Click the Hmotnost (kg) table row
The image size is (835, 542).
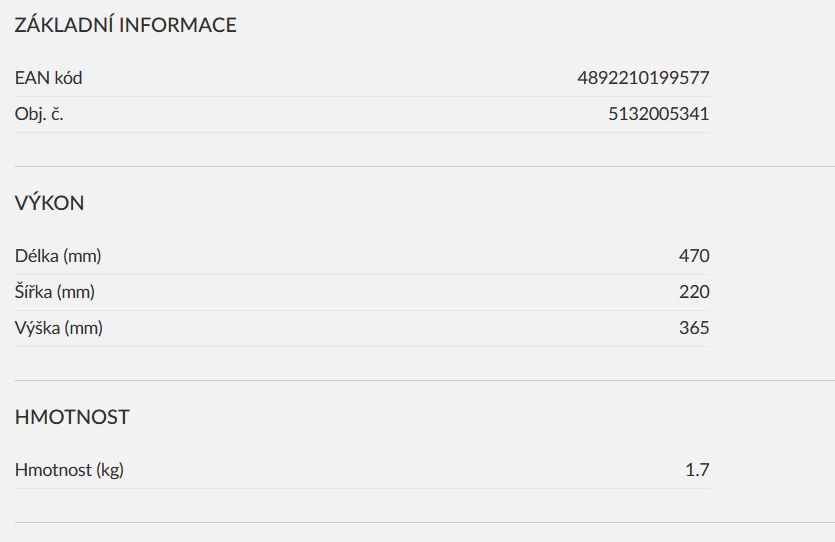[x=362, y=470]
